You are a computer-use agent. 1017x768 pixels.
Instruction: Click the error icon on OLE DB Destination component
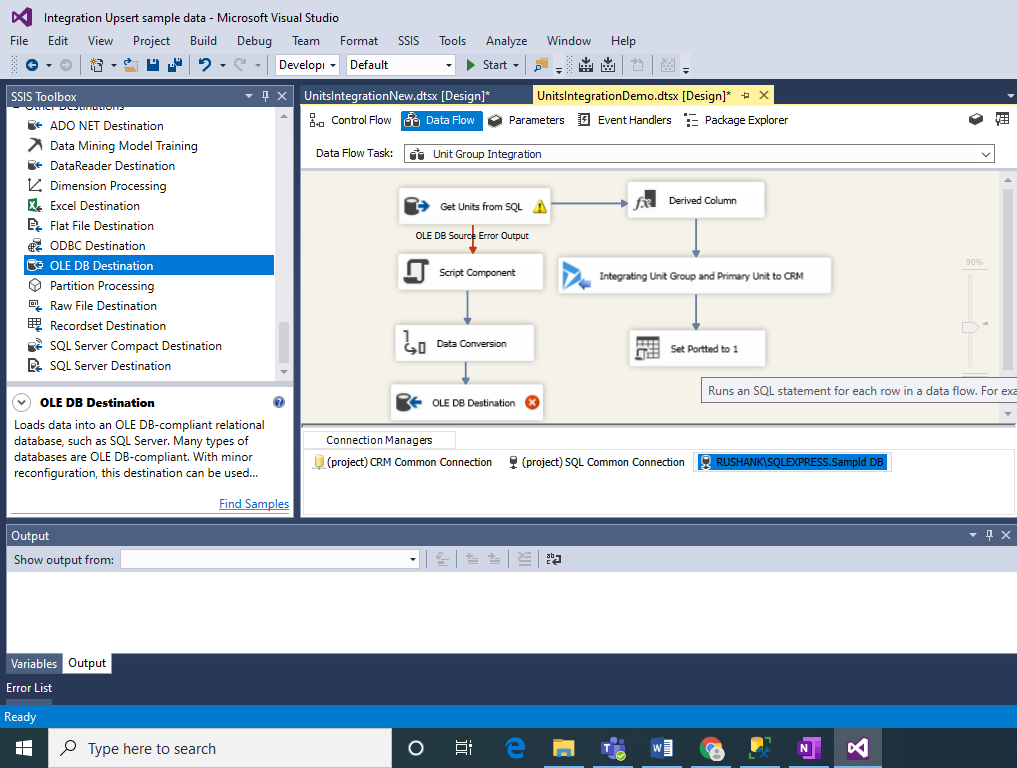tap(532, 402)
